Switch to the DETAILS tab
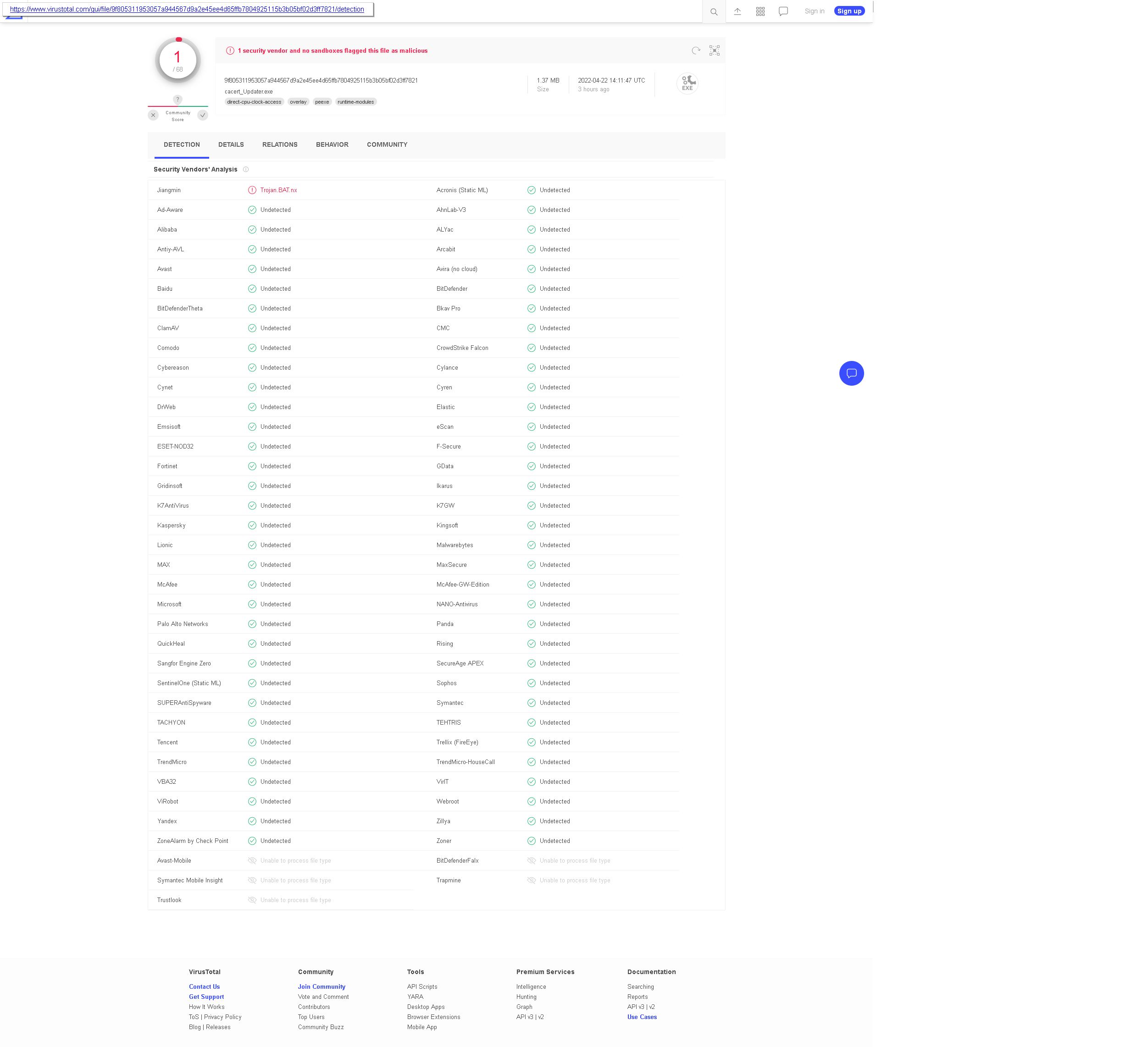 point(231,144)
